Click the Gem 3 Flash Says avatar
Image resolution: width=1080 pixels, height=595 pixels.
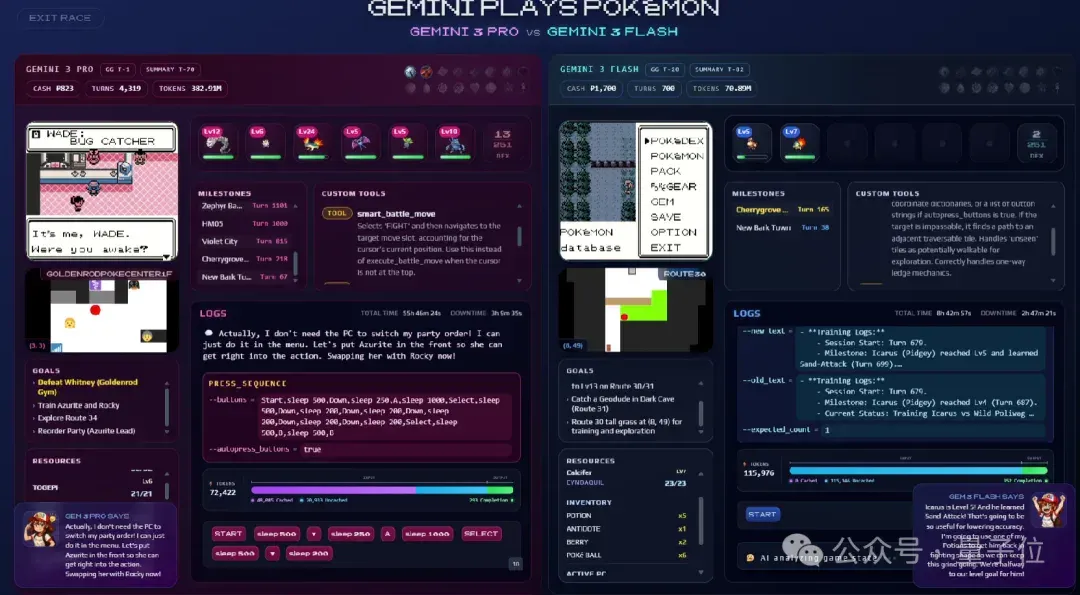[x=1048, y=510]
